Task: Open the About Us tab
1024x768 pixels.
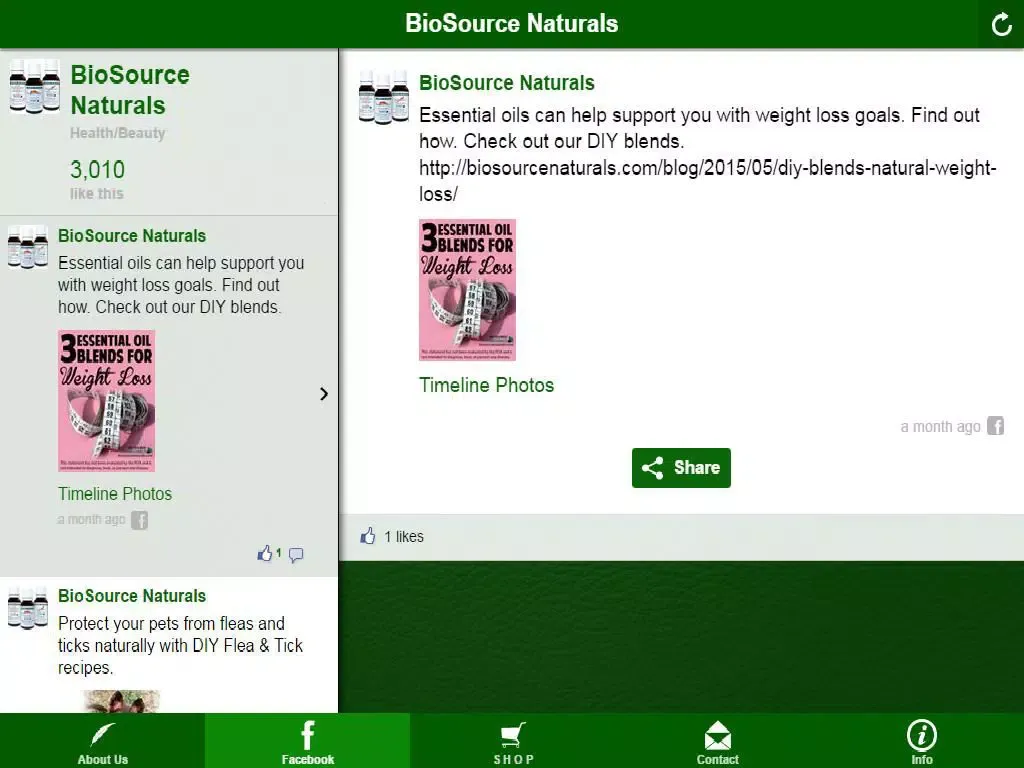Action: pyautogui.click(x=103, y=741)
